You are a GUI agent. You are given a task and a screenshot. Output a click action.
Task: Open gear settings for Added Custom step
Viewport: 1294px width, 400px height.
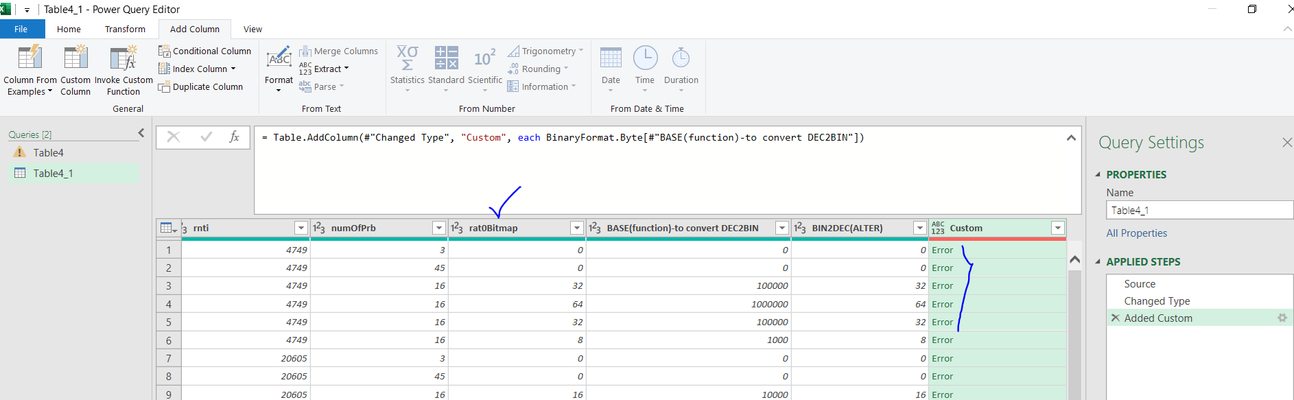tap(1282, 318)
